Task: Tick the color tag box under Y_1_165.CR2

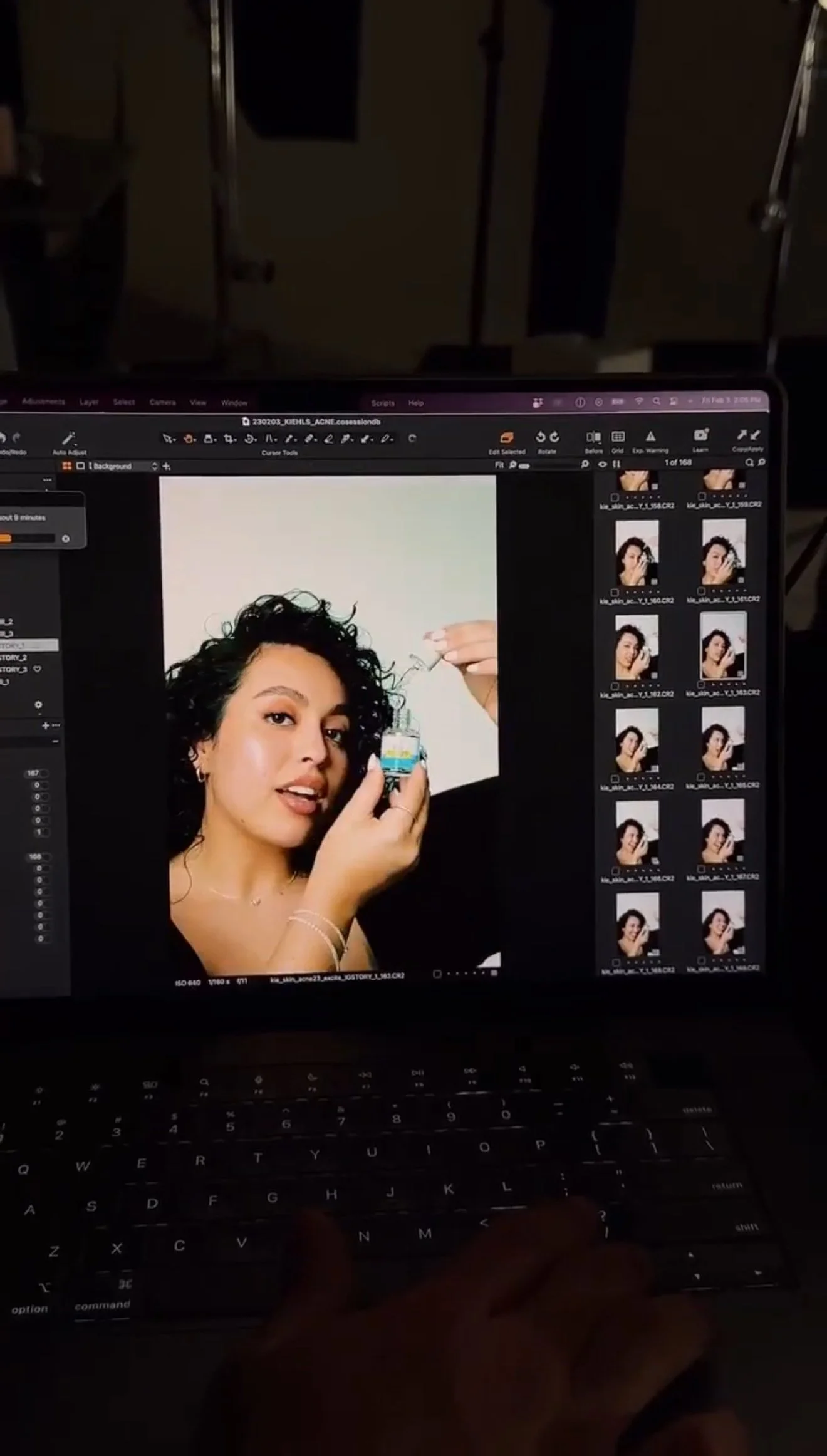Action: point(701,777)
